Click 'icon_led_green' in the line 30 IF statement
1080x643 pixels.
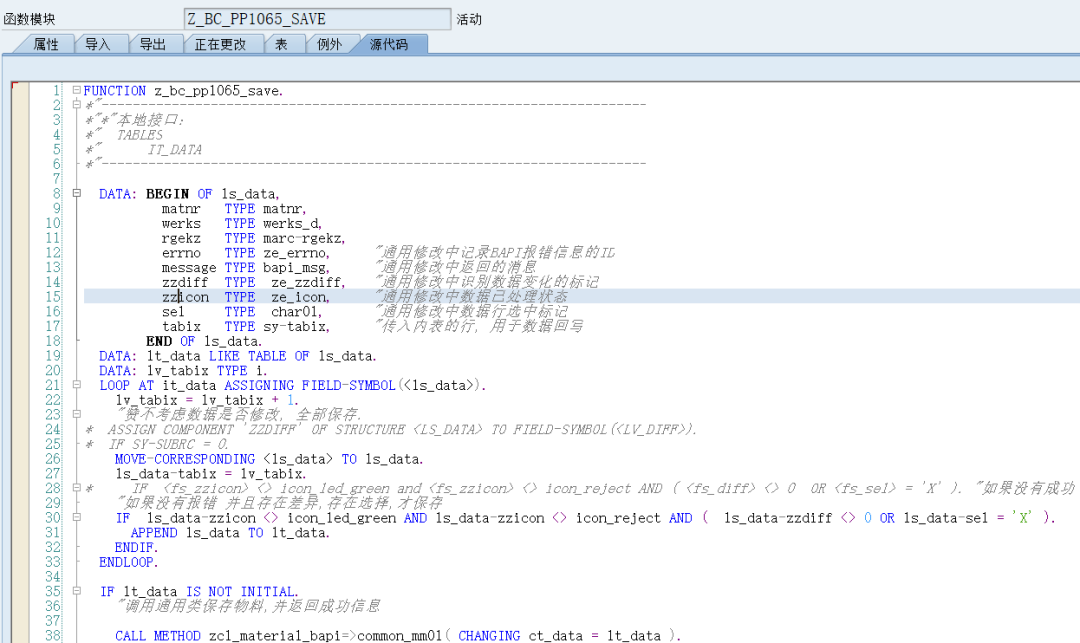click(342, 518)
